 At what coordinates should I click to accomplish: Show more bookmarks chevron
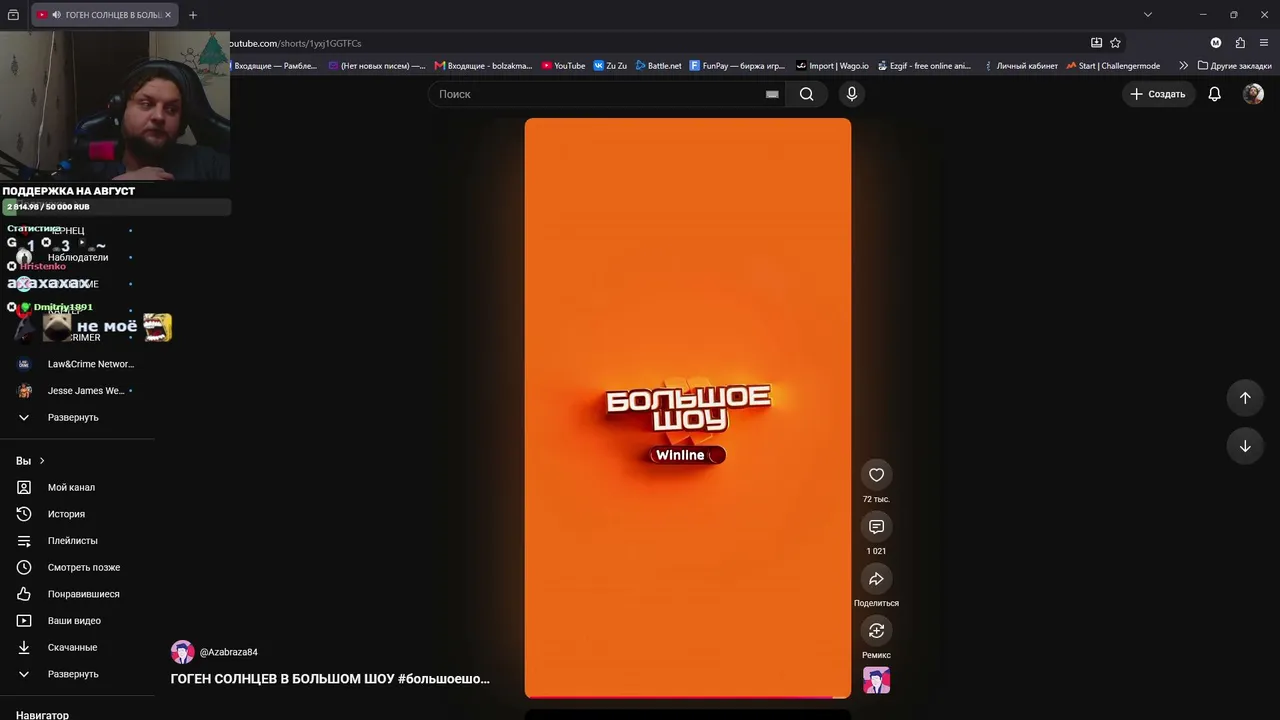[1184, 66]
